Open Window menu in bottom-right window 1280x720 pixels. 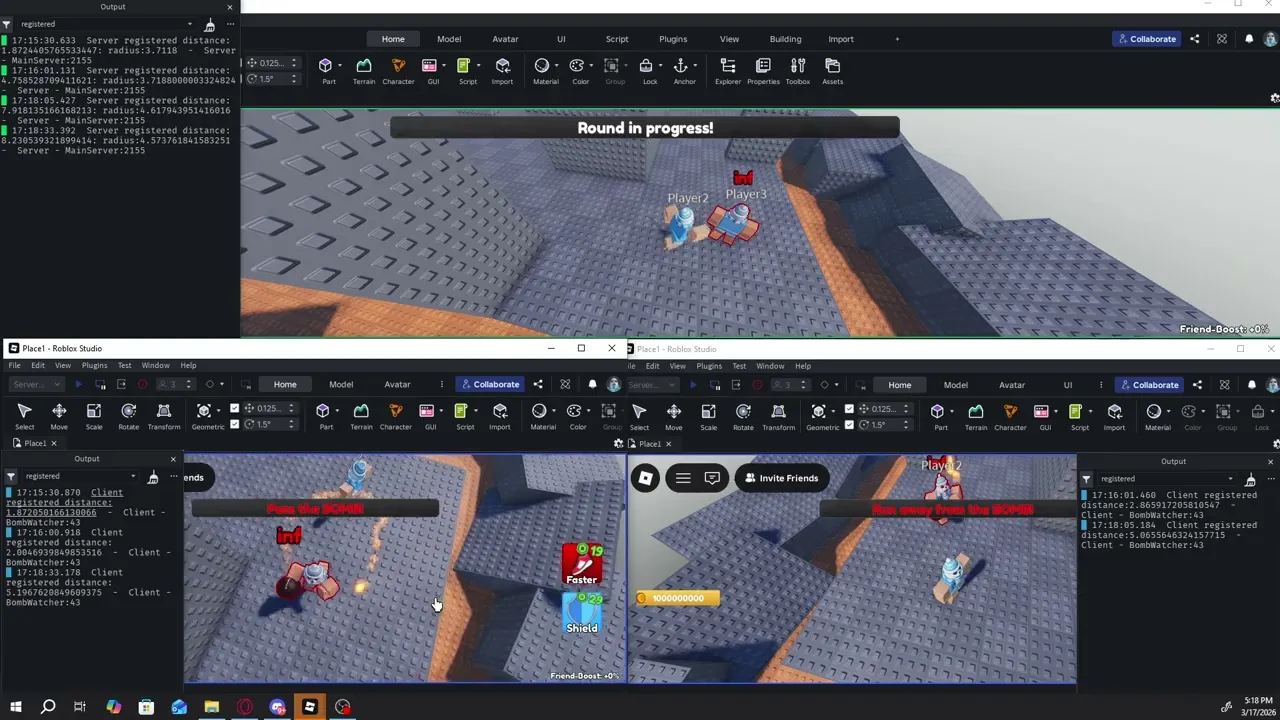(770, 366)
